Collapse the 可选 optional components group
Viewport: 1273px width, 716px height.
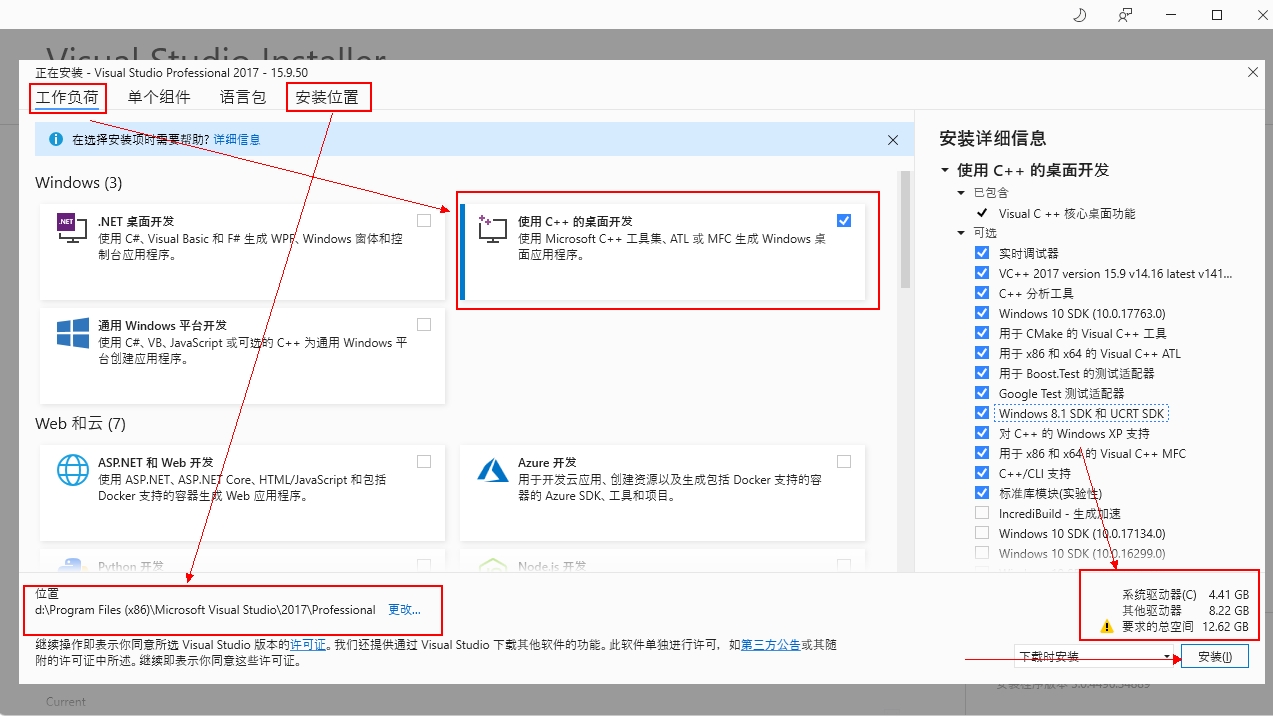click(x=963, y=232)
